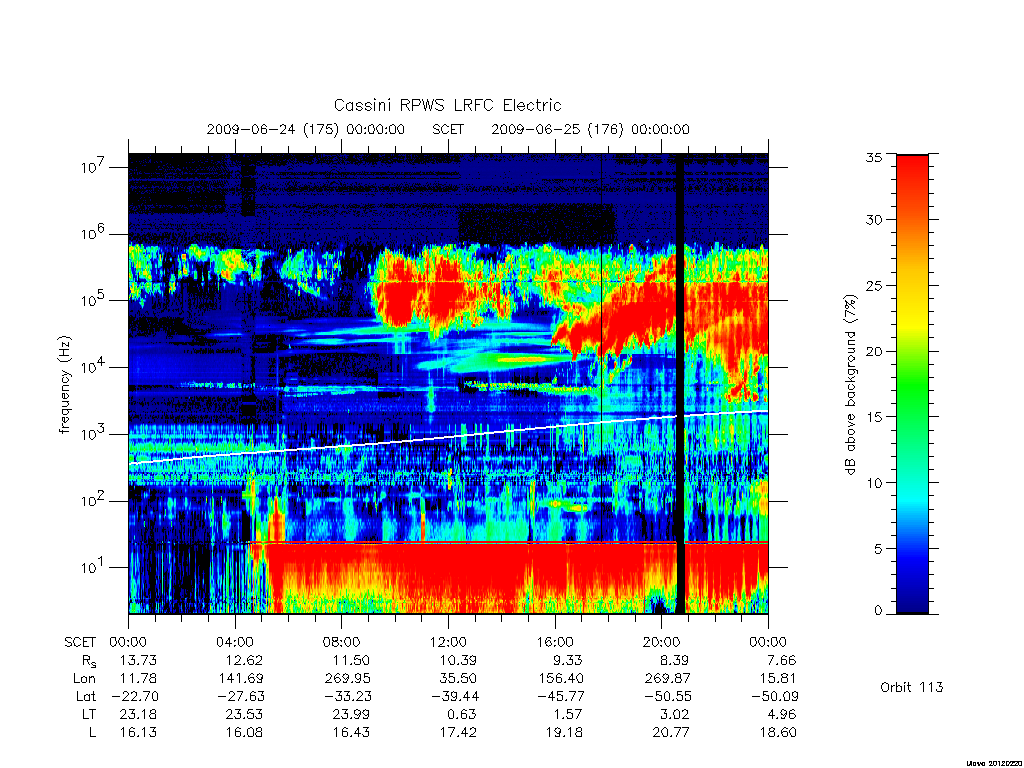Click the Lon value '269.95'
This screenshot has height=768, width=1024.
347,679
